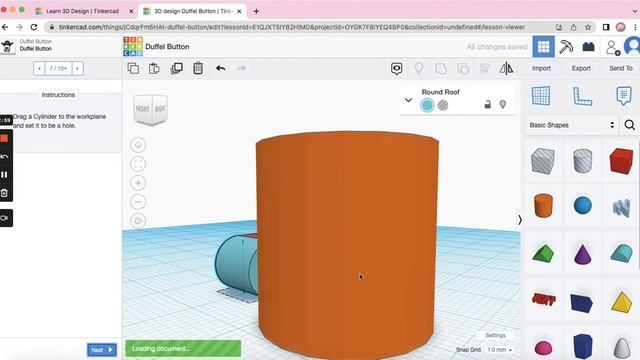The image size is (640, 360).
Task: Open workplane Settings
Action: point(495,335)
